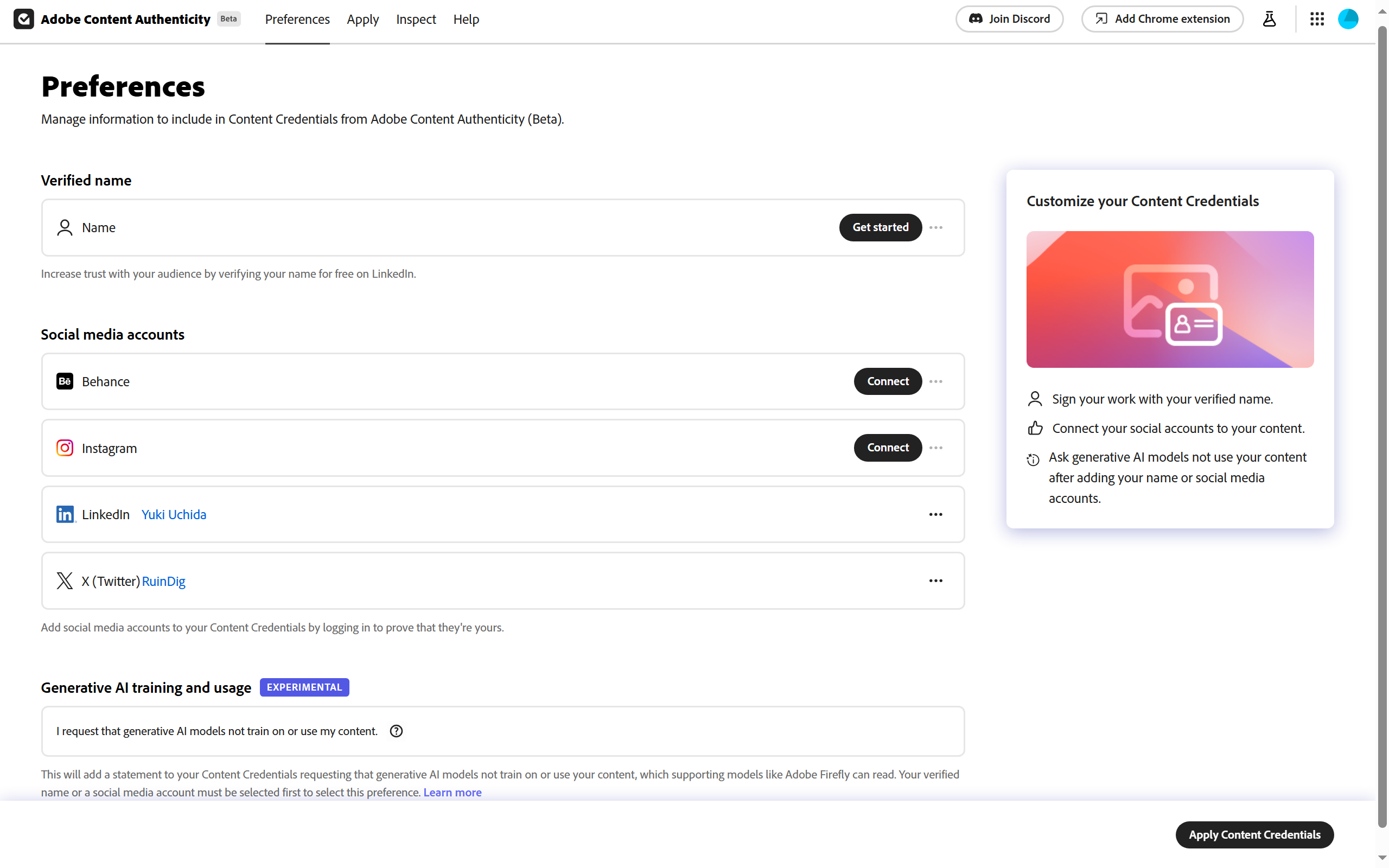1389x868 pixels.
Task: Open the Inspect tab
Action: (x=416, y=19)
